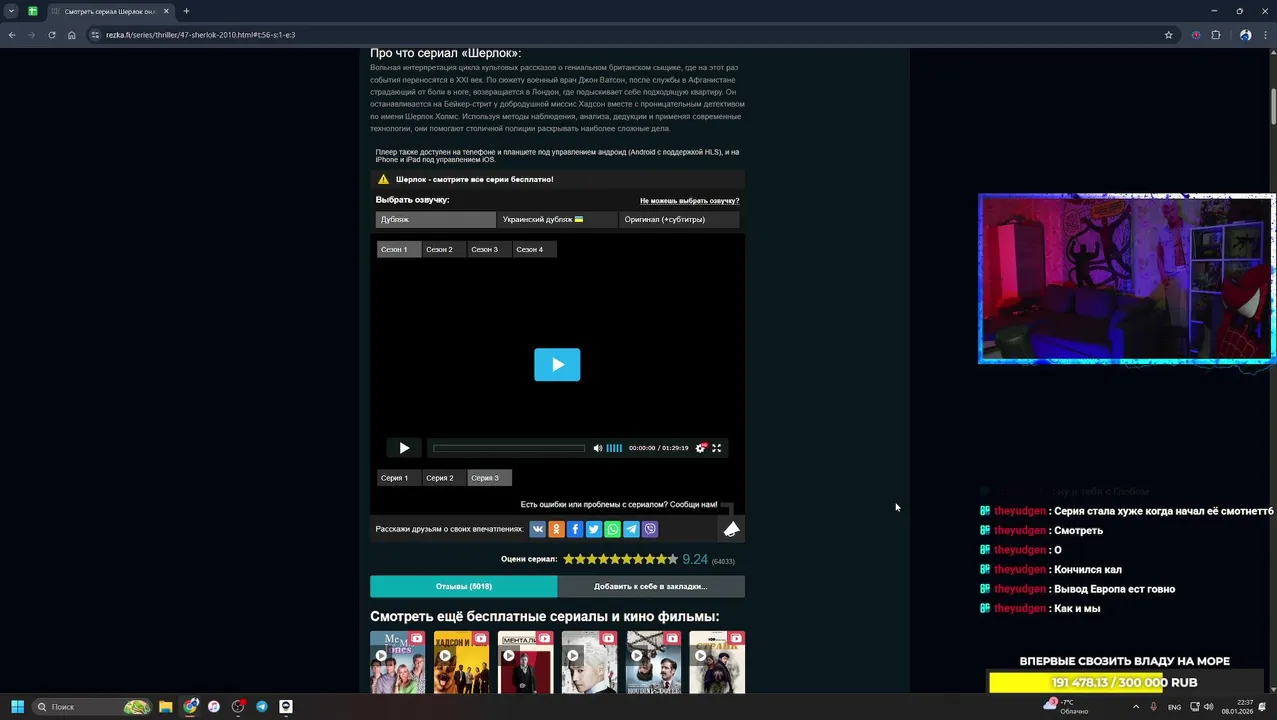This screenshot has height=720, width=1277.
Task: Click Добавить к себе в закладки button
Action: coord(650,586)
